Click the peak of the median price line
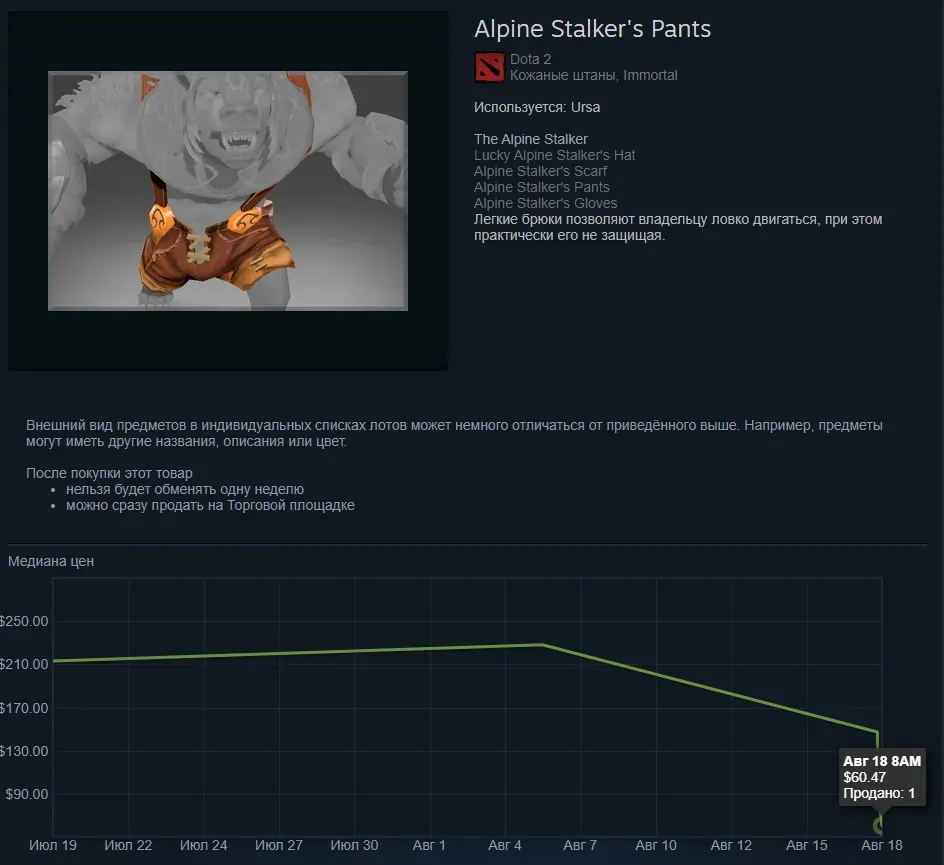 (x=543, y=645)
